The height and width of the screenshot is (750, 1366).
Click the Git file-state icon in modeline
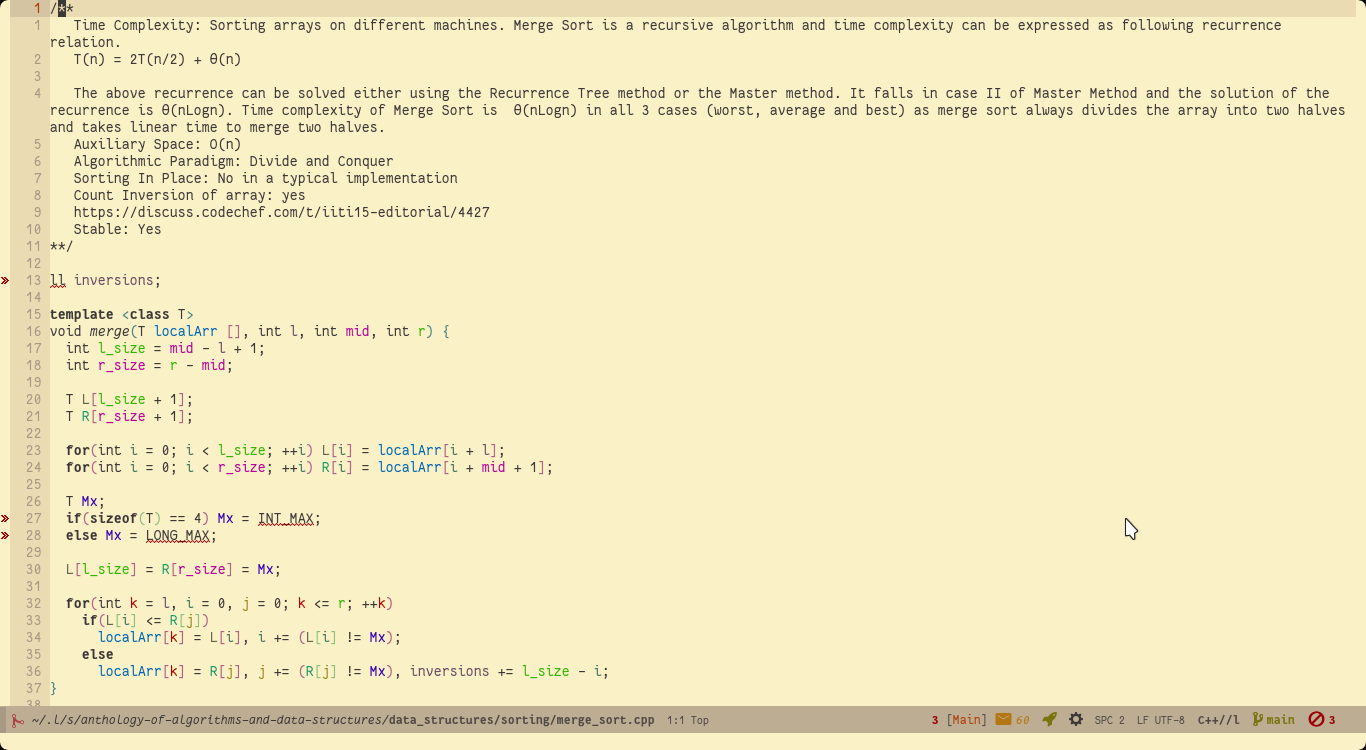tap(17, 720)
